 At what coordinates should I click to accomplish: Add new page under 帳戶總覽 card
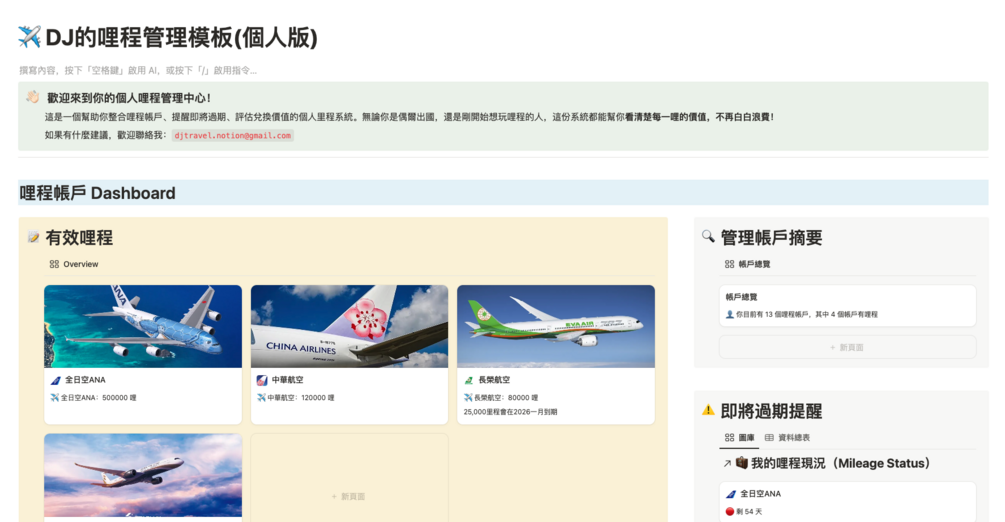[x=847, y=347]
